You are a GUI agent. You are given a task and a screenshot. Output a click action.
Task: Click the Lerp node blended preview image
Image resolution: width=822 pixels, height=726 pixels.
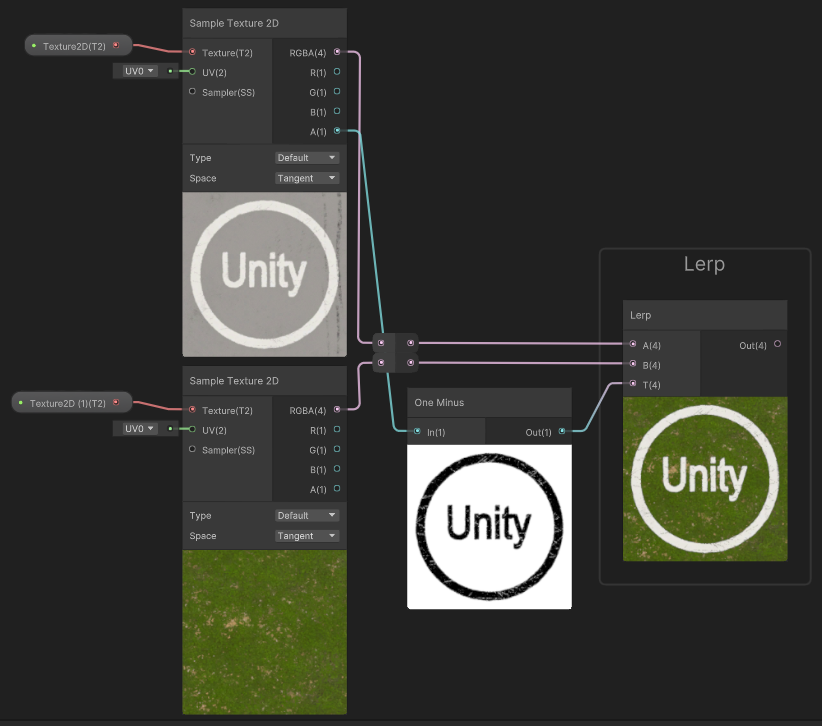click(x=705, y=479)
